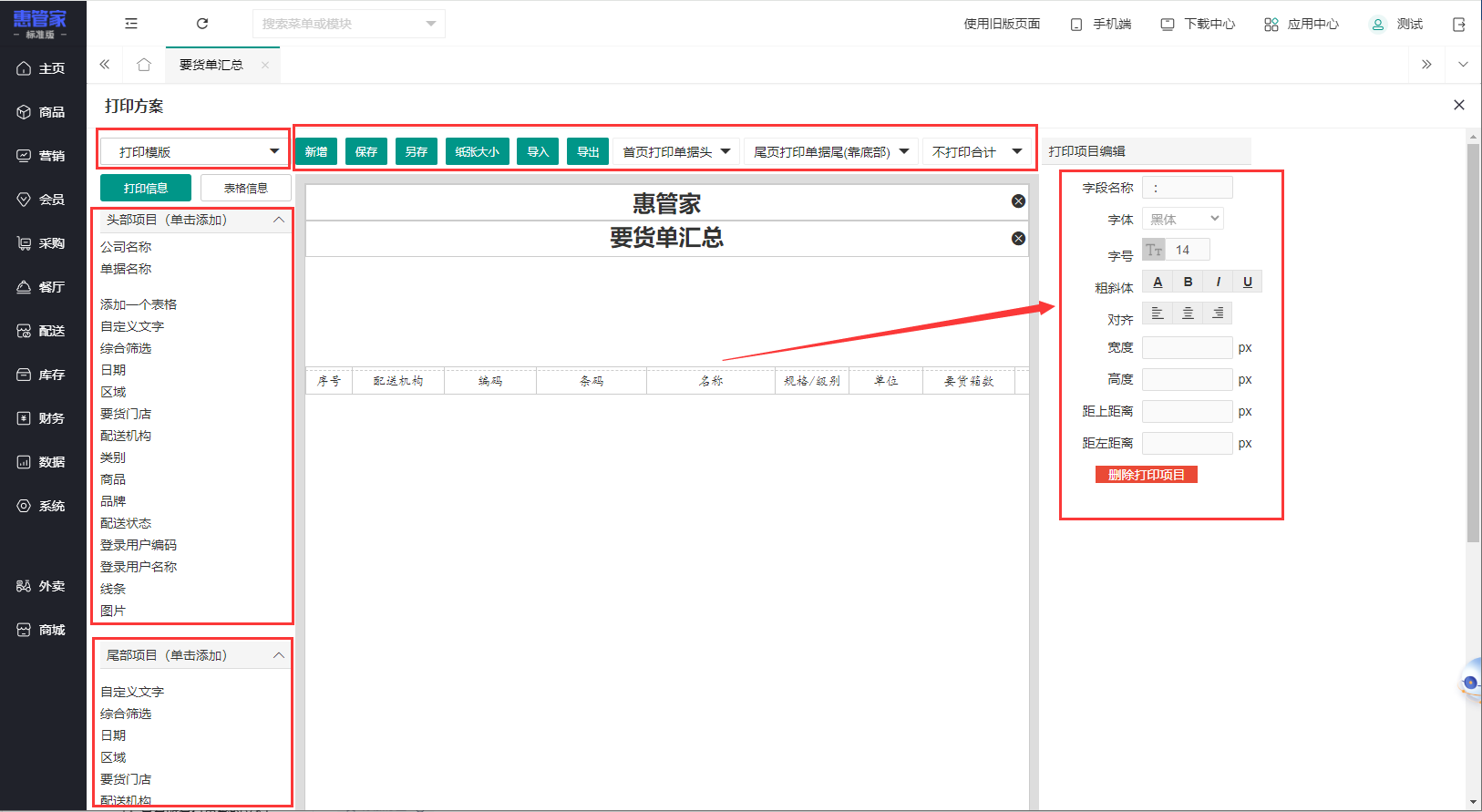Apply underlined A font style
This screenshot has width=1482, height=812.
(x=1158, y=282)
